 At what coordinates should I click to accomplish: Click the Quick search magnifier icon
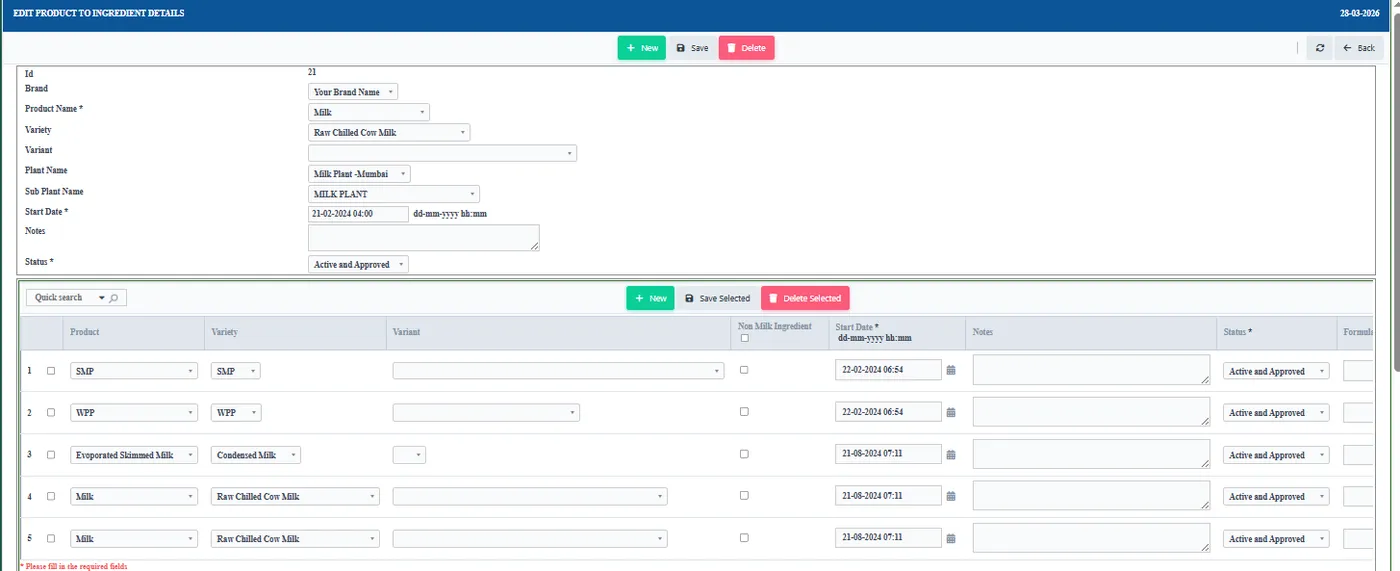(114, 298)
